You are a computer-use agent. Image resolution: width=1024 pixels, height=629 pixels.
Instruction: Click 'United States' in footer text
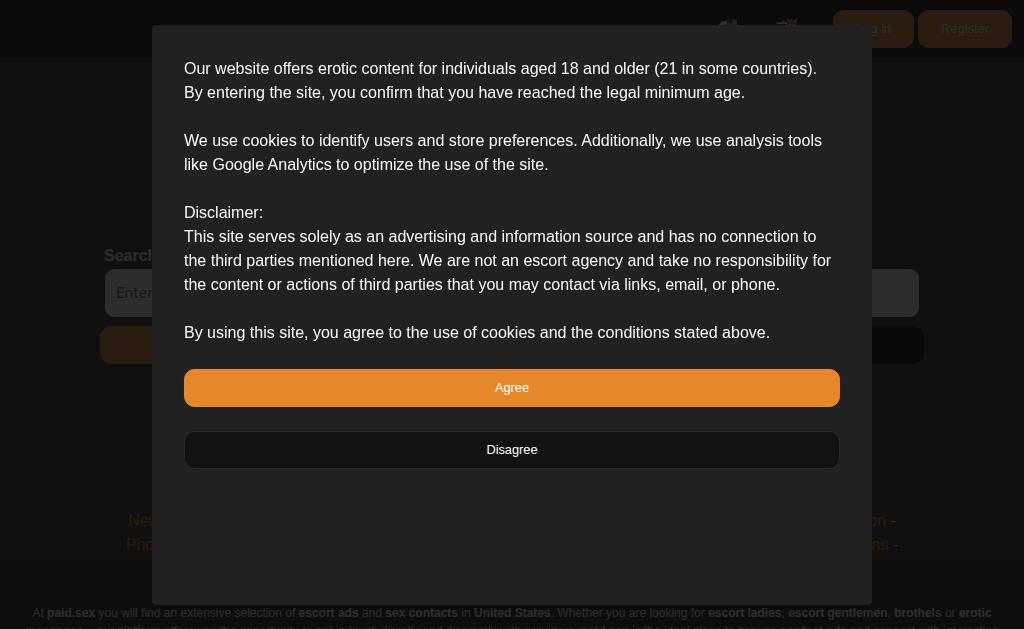[512, 613]
